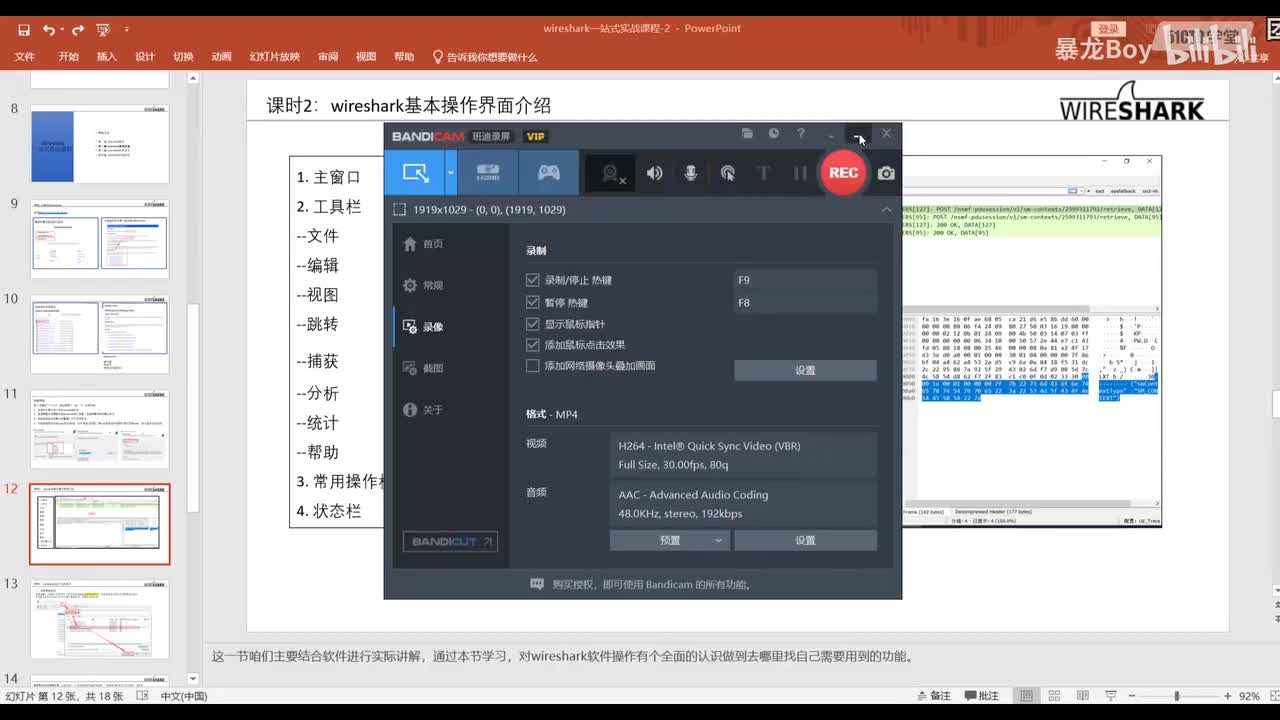This screenshot has width=1280, height=720.
Task: Toggle 添加鼠标点击效果 checkbox
Action: [x=533, y=345]
